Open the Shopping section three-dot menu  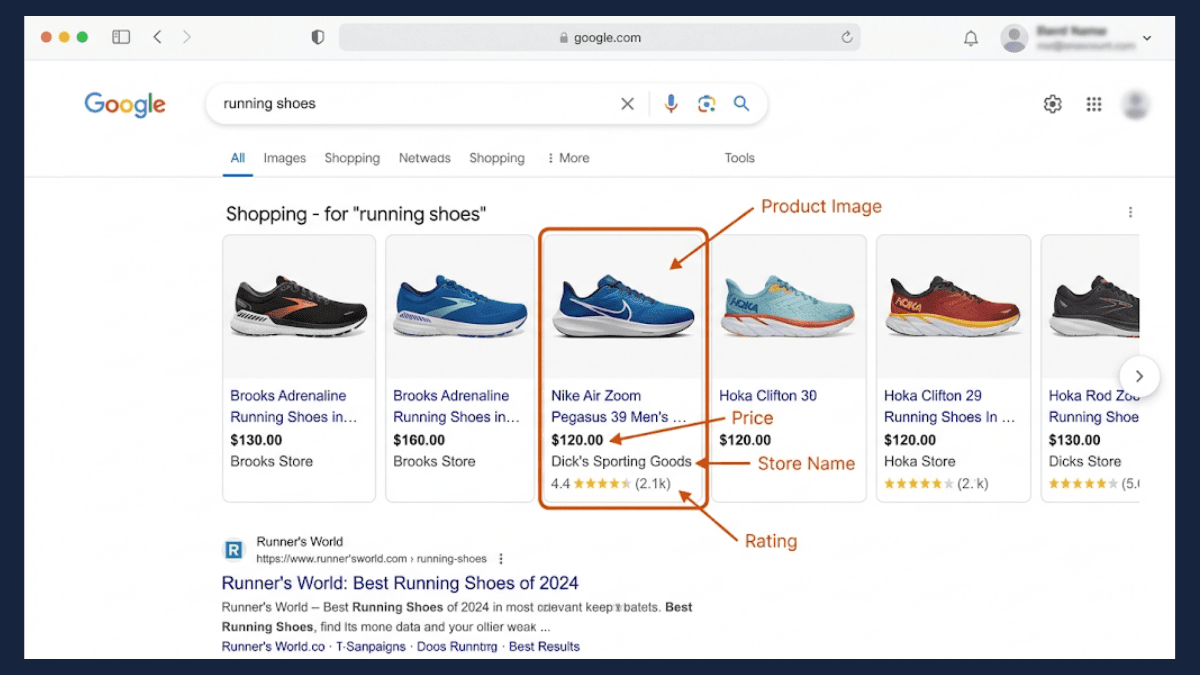click(x=1131, y=212)
